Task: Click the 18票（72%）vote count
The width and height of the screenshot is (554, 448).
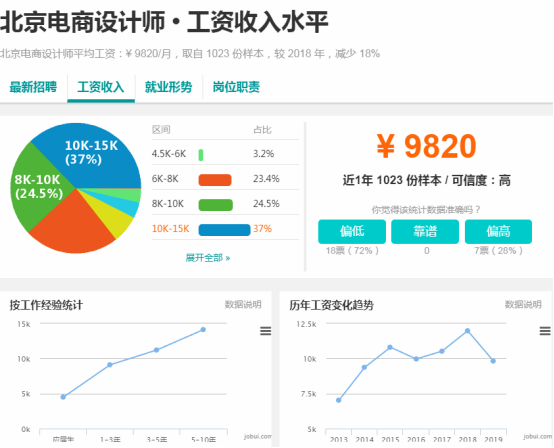Action: 352,250
